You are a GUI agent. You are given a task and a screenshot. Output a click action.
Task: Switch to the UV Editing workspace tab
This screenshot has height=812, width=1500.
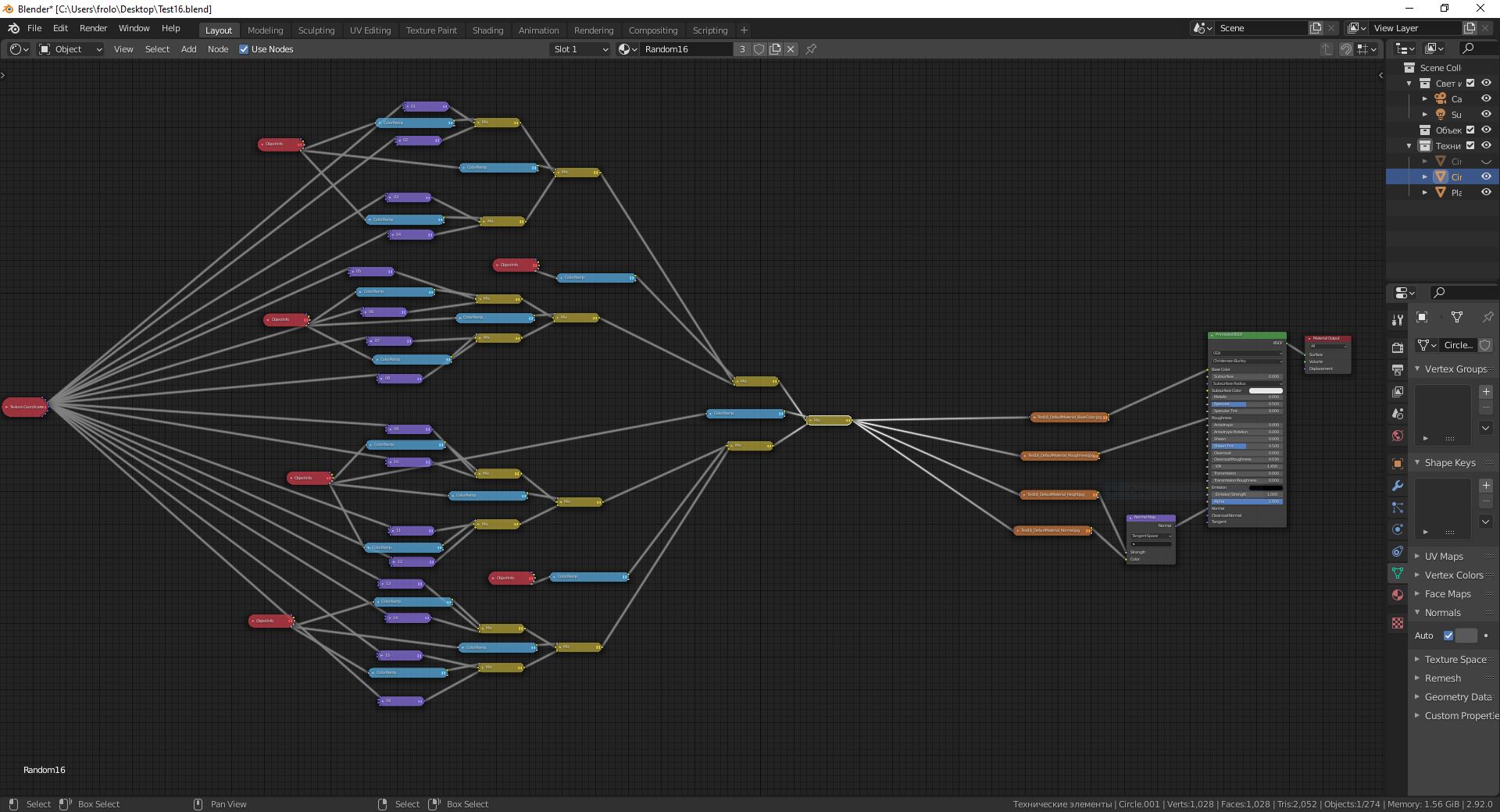pos(370,30)
